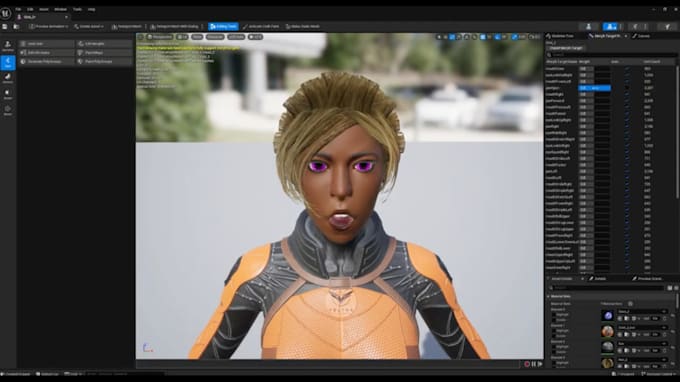
Task: Toggle Highlight checkbox for Element 1
Action: pos(554,331)
